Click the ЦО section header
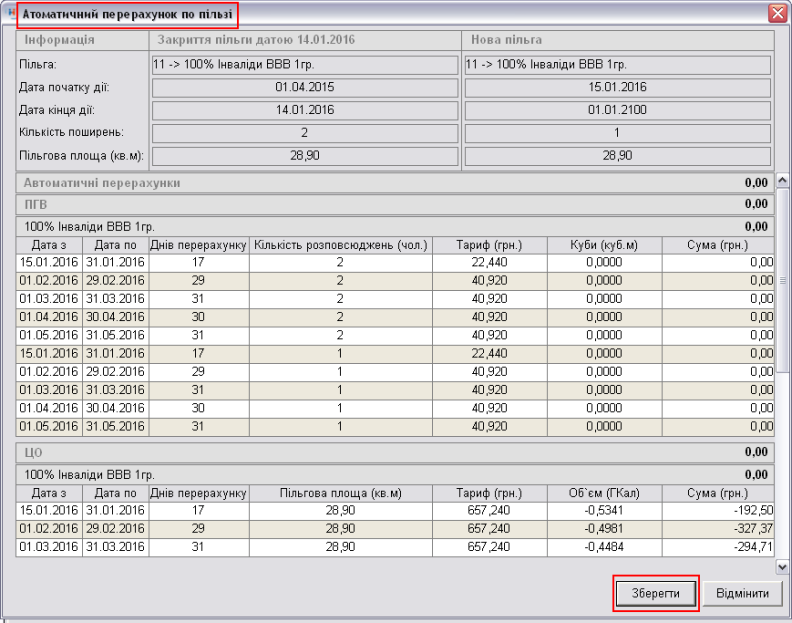The width and height of the screenshot is (792, 623). coord(394,453)
